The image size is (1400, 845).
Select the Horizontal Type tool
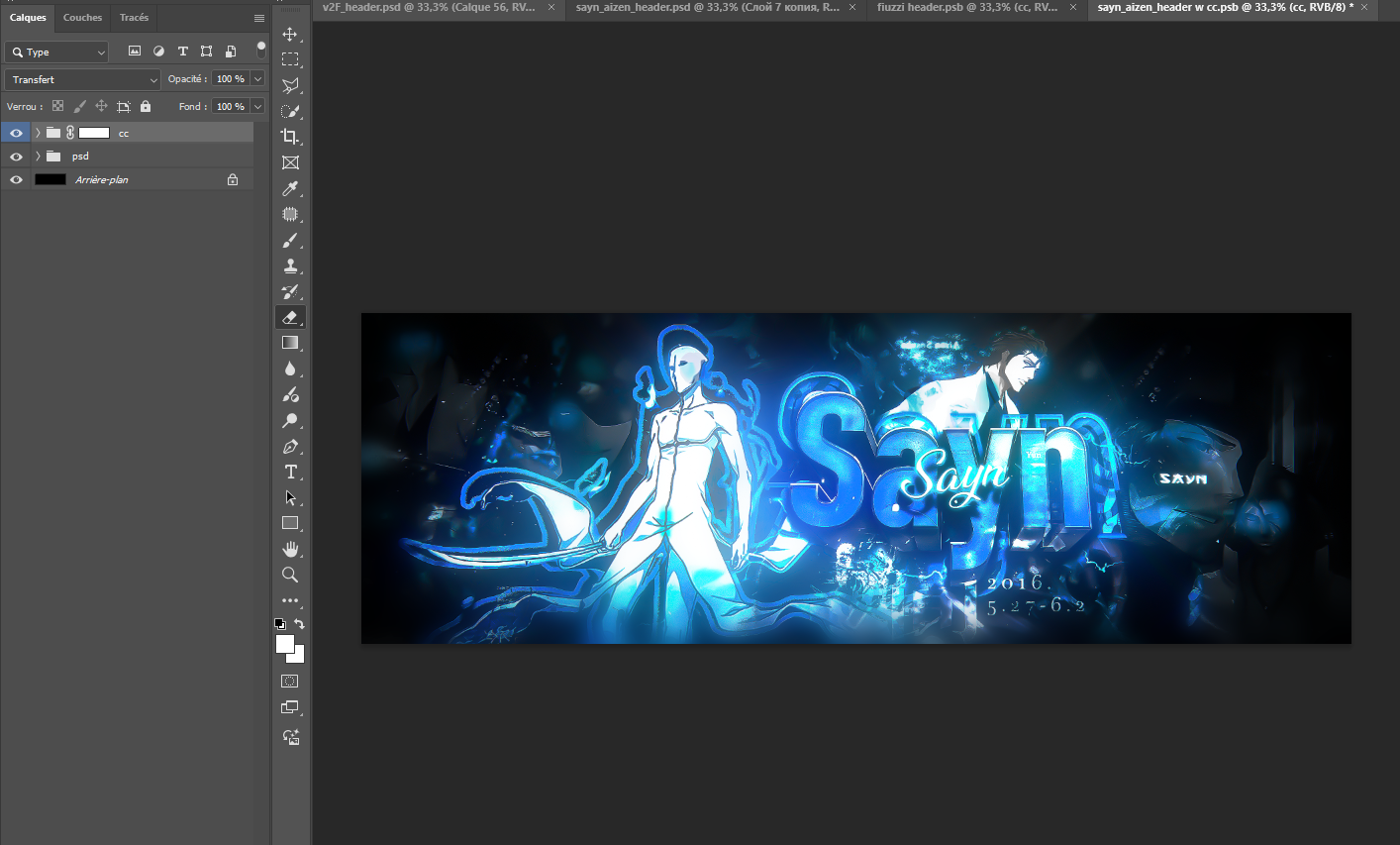[290, 472]
